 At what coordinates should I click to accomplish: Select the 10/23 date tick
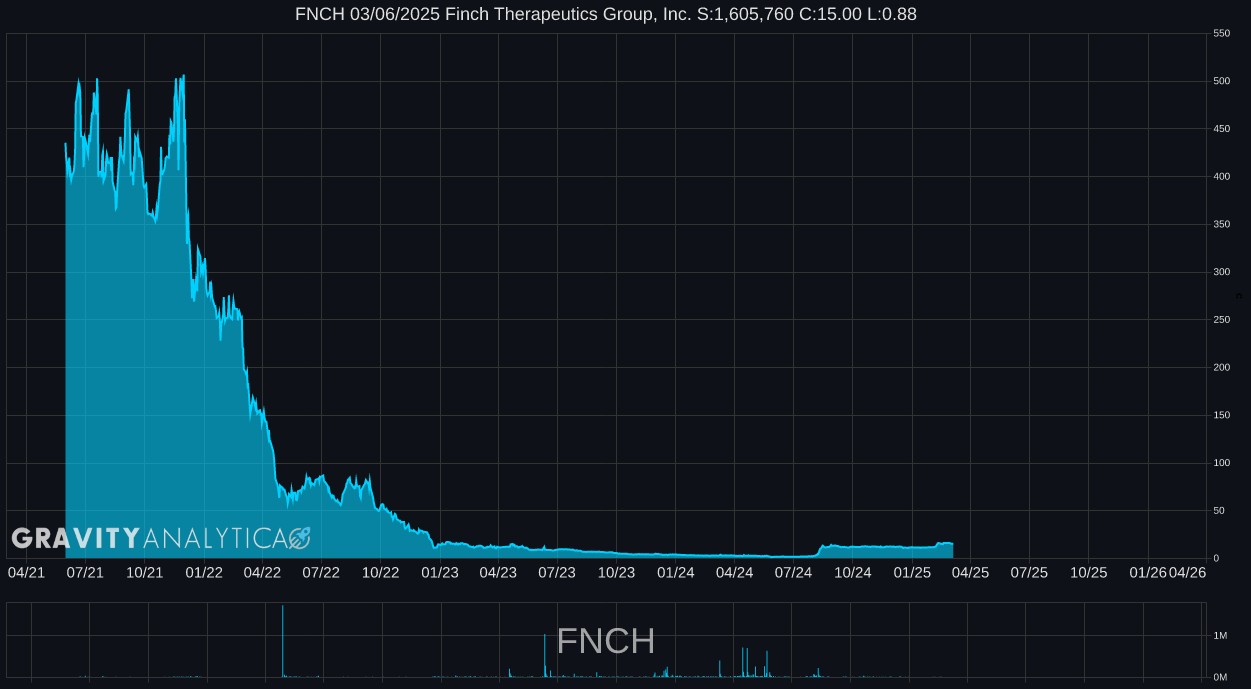(x=616, y=572)
